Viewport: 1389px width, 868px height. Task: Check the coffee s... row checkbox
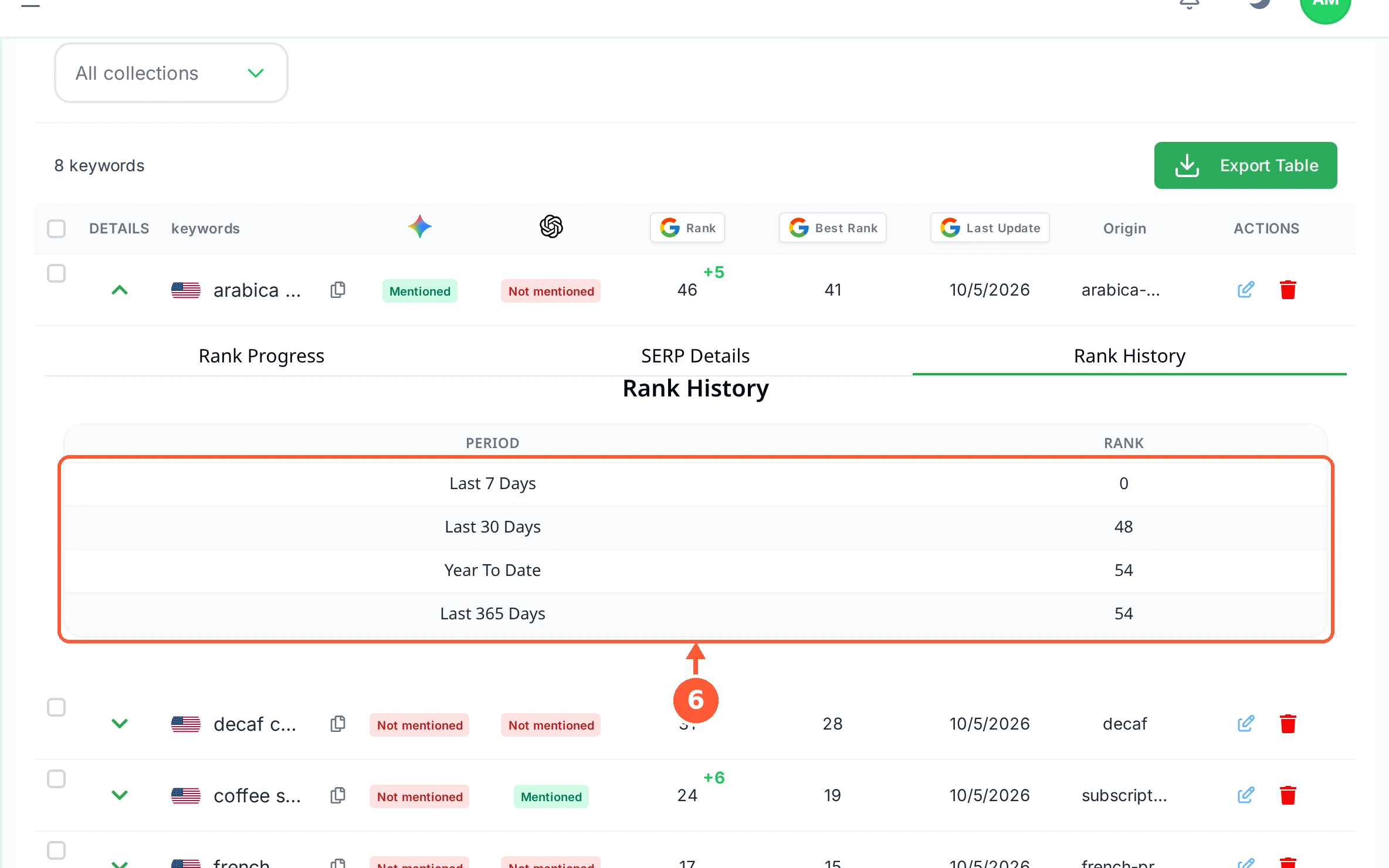point(56,779)
